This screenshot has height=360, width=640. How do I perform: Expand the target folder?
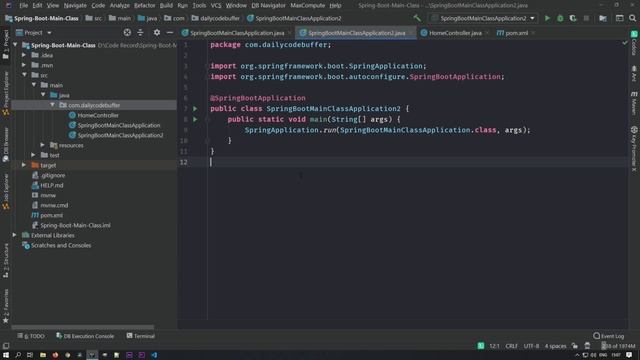(24, 165)
